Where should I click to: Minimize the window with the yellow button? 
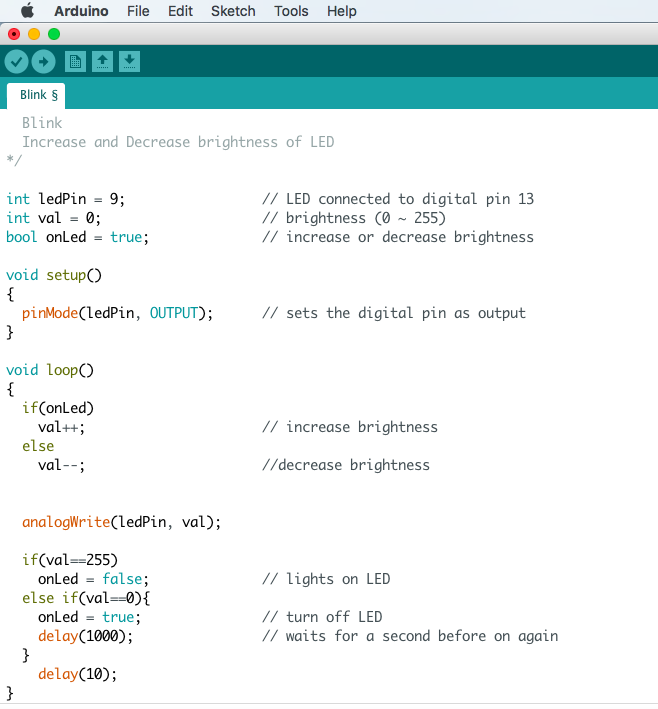pos(34,34)
